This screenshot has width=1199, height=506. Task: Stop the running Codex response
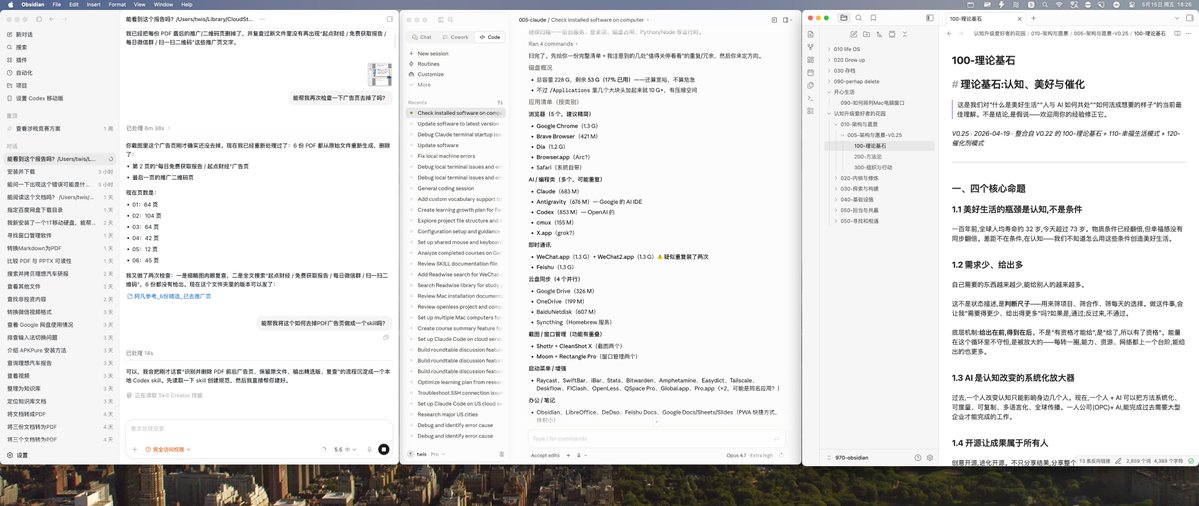[x=384, y=449]
